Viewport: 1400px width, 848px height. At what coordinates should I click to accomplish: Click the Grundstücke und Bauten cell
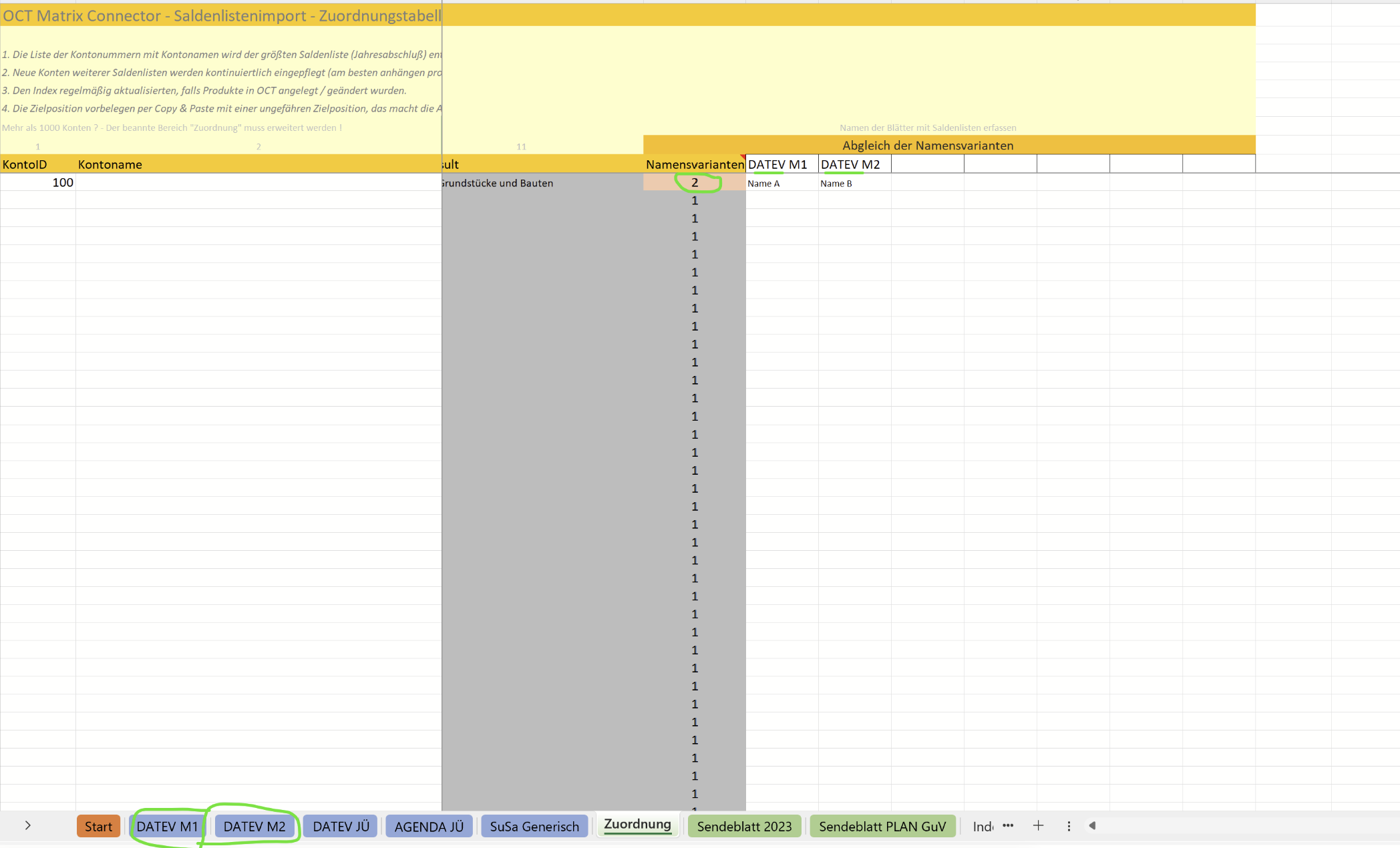pos(542,183)
